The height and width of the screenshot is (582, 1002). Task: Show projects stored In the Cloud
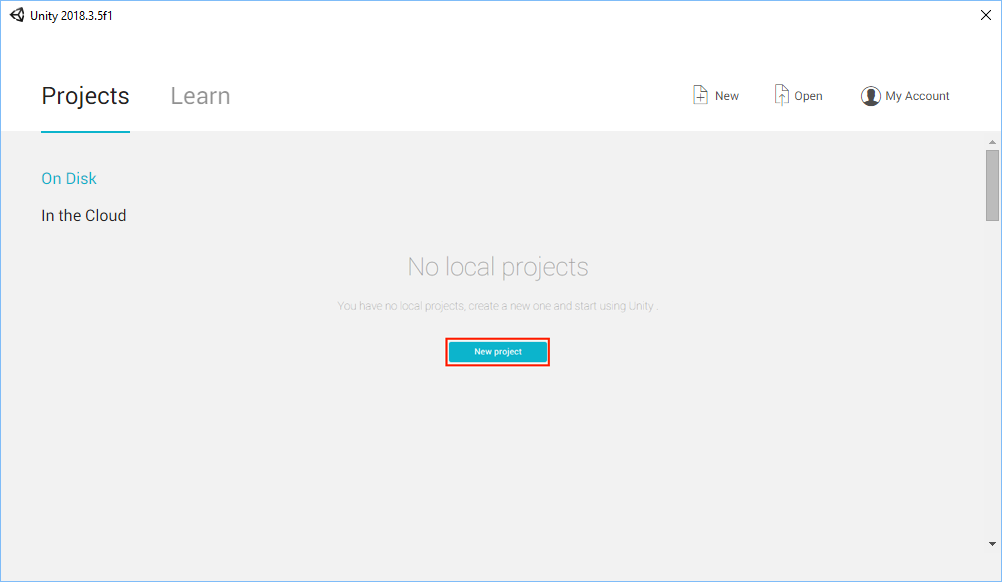coord(84,215)
